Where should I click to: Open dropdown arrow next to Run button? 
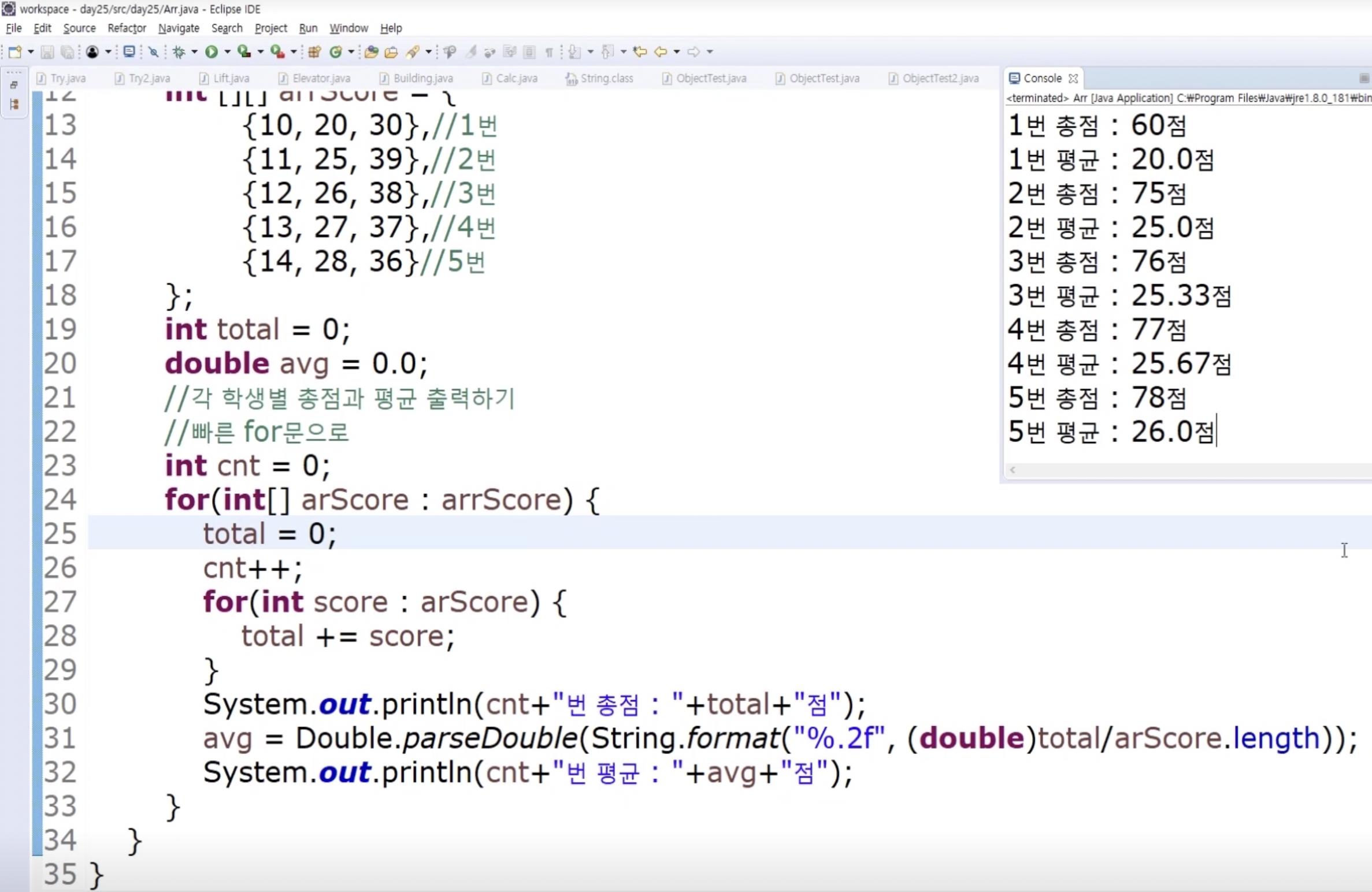click(x=227, y=52)
